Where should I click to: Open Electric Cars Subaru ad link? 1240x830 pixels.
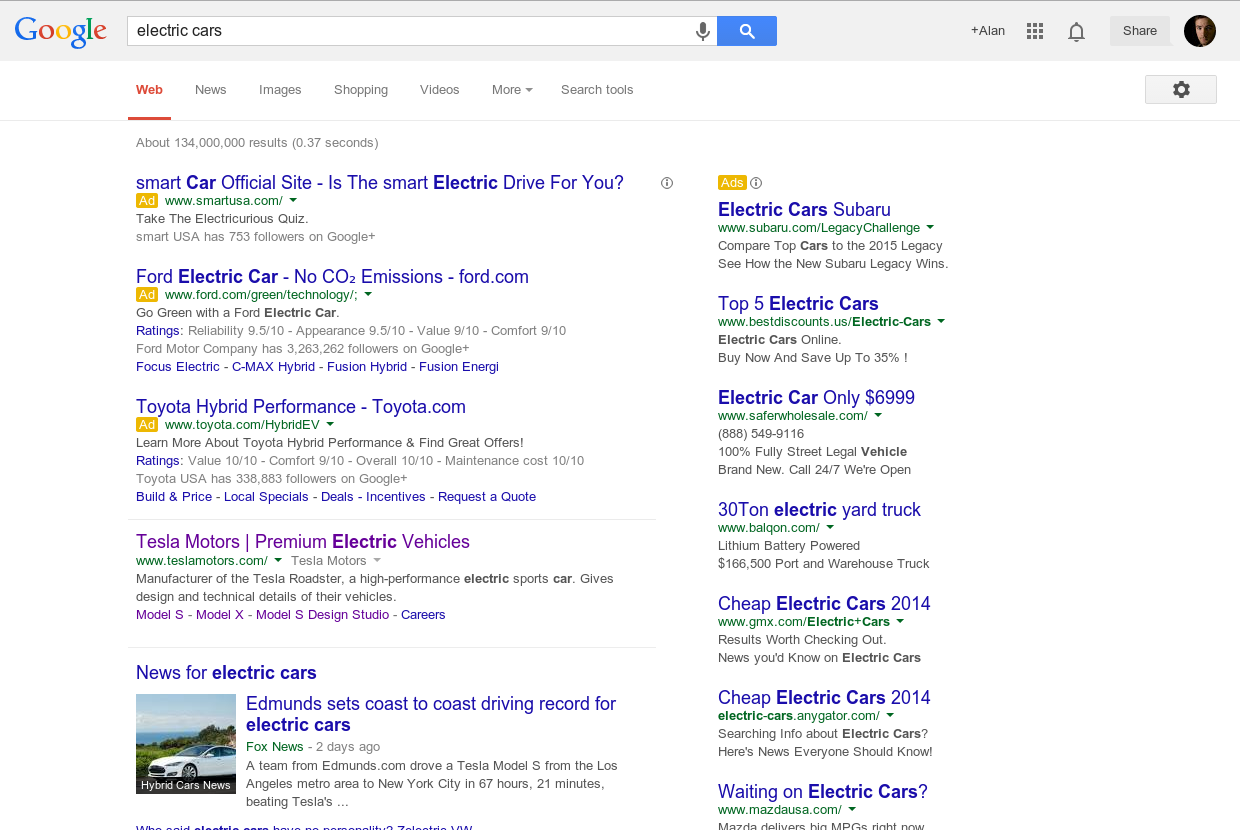coord(804,209)
